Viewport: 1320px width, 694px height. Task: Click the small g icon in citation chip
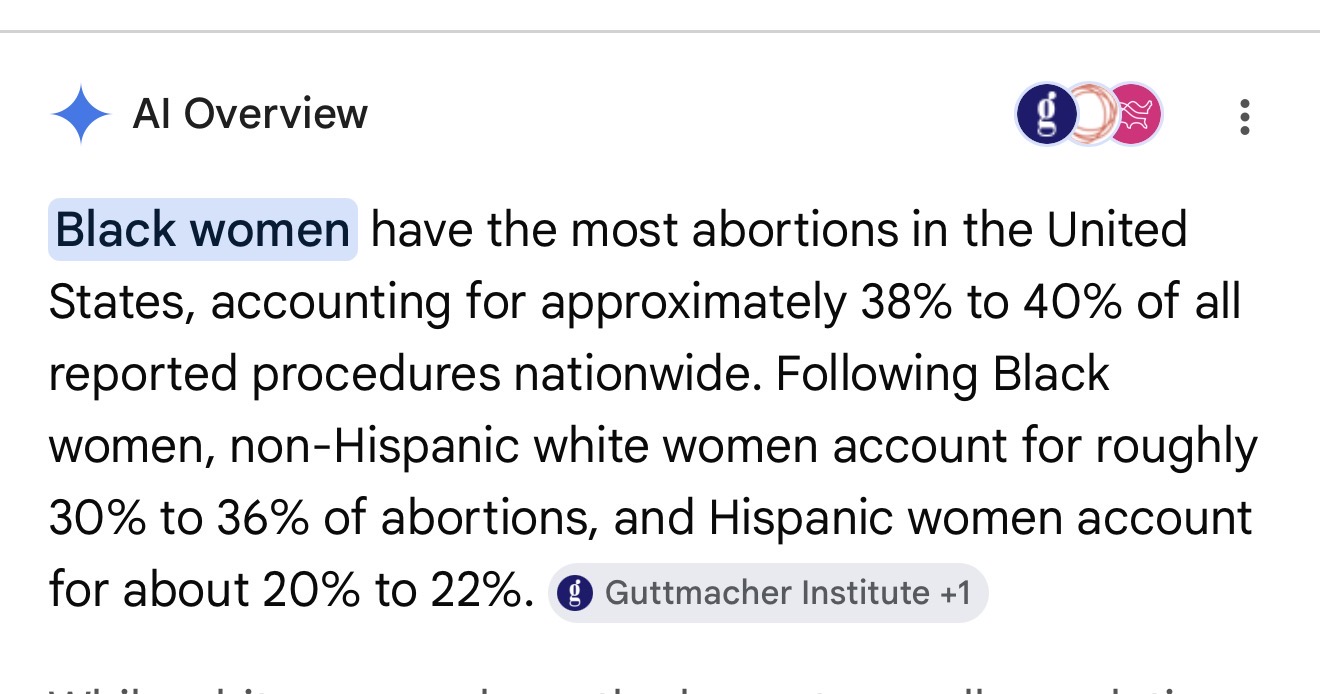574,593
